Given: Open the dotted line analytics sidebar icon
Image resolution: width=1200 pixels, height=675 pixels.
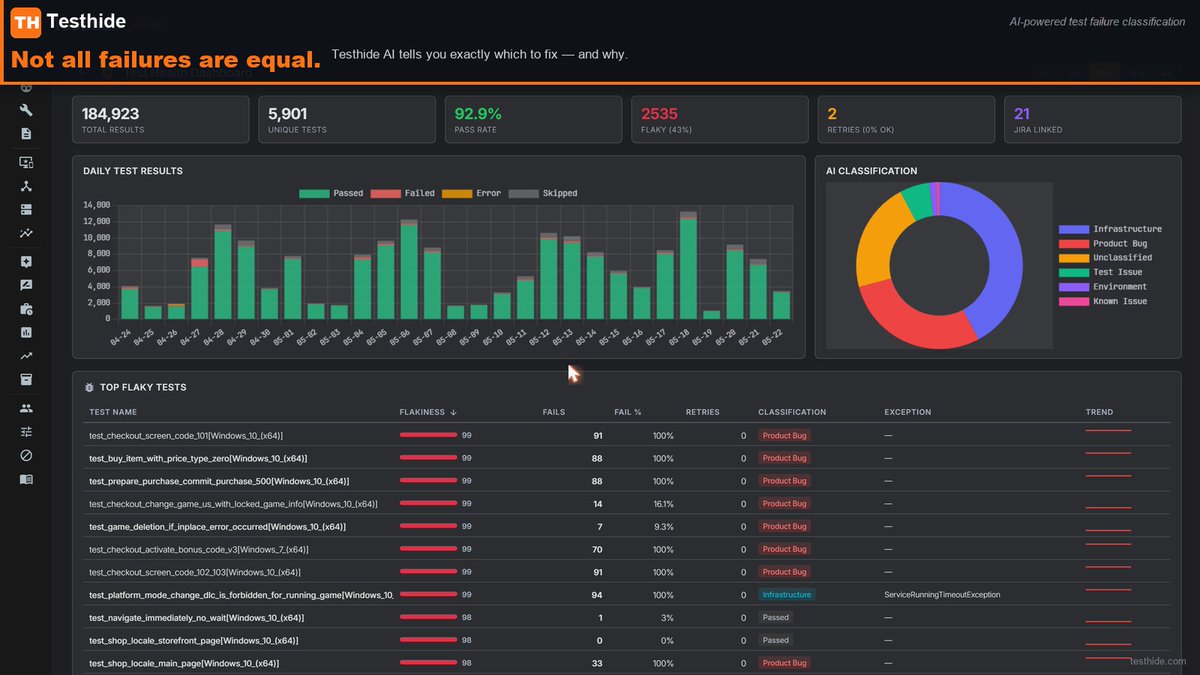Looking at the screenshot, I should tap(27, 234).
